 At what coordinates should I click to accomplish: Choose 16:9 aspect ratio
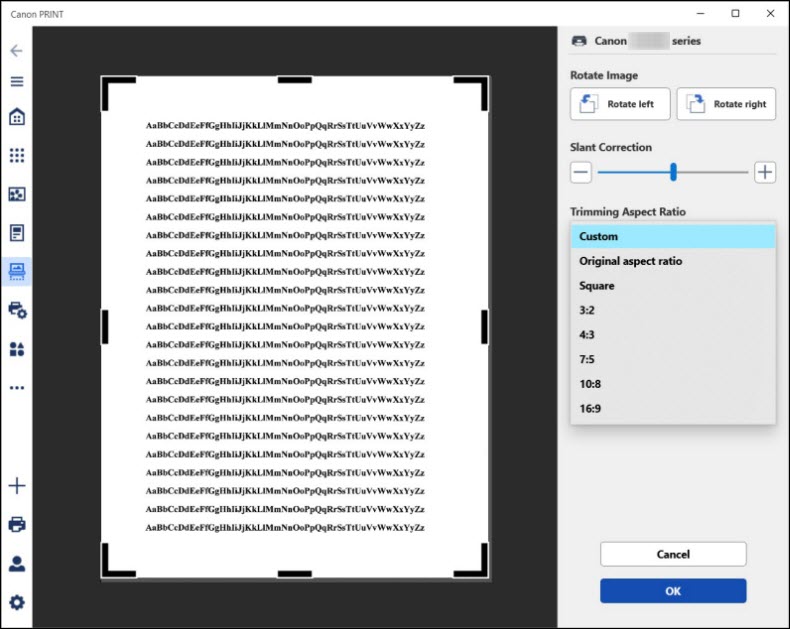673,409
